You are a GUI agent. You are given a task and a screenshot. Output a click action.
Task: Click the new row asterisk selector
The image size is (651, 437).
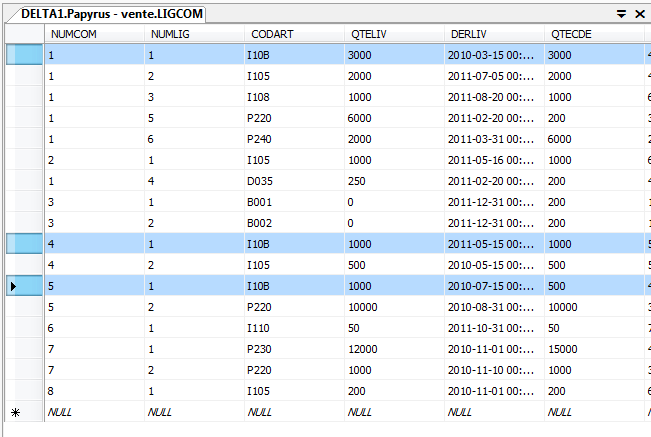[x=22, y=411]
